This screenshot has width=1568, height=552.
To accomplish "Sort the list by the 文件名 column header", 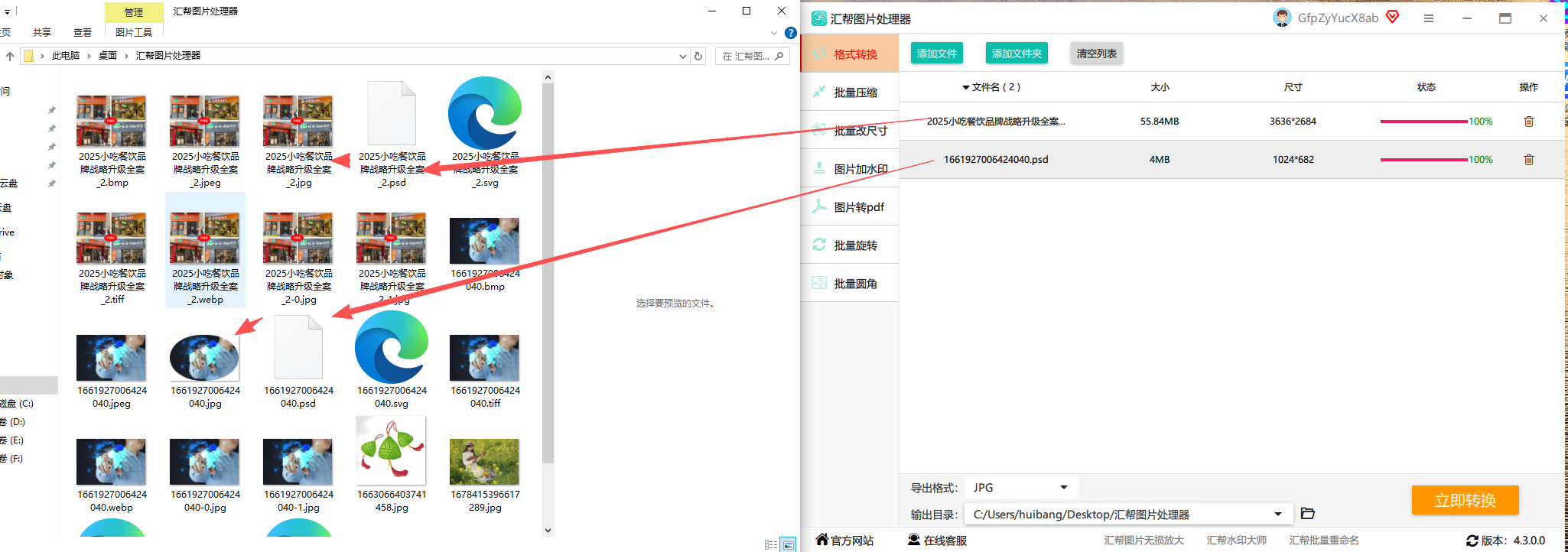I will point(991,87).
